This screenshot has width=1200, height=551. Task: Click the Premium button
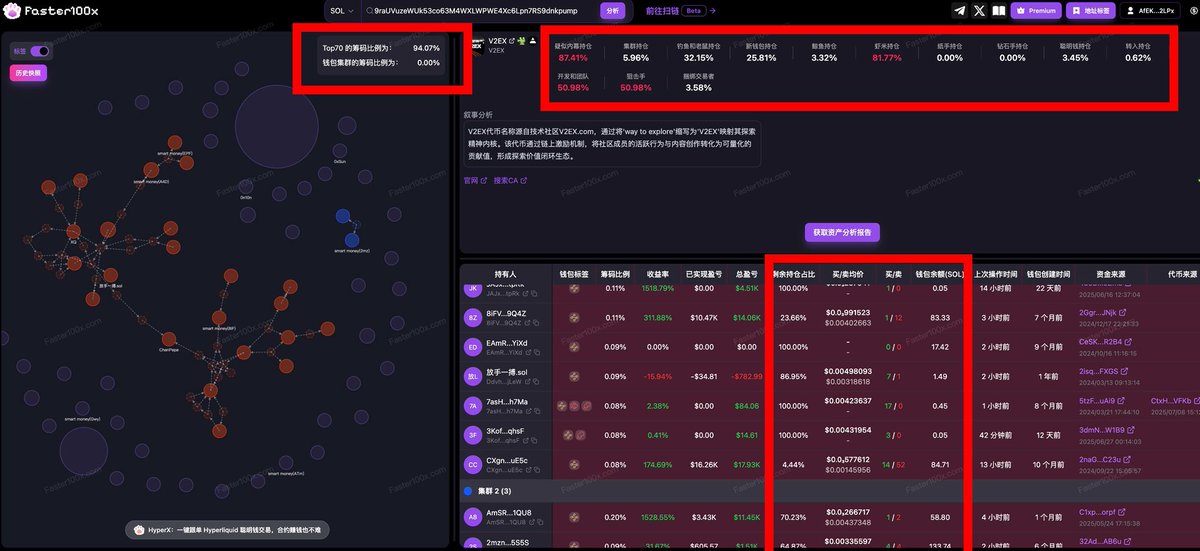coord(1036,10)
